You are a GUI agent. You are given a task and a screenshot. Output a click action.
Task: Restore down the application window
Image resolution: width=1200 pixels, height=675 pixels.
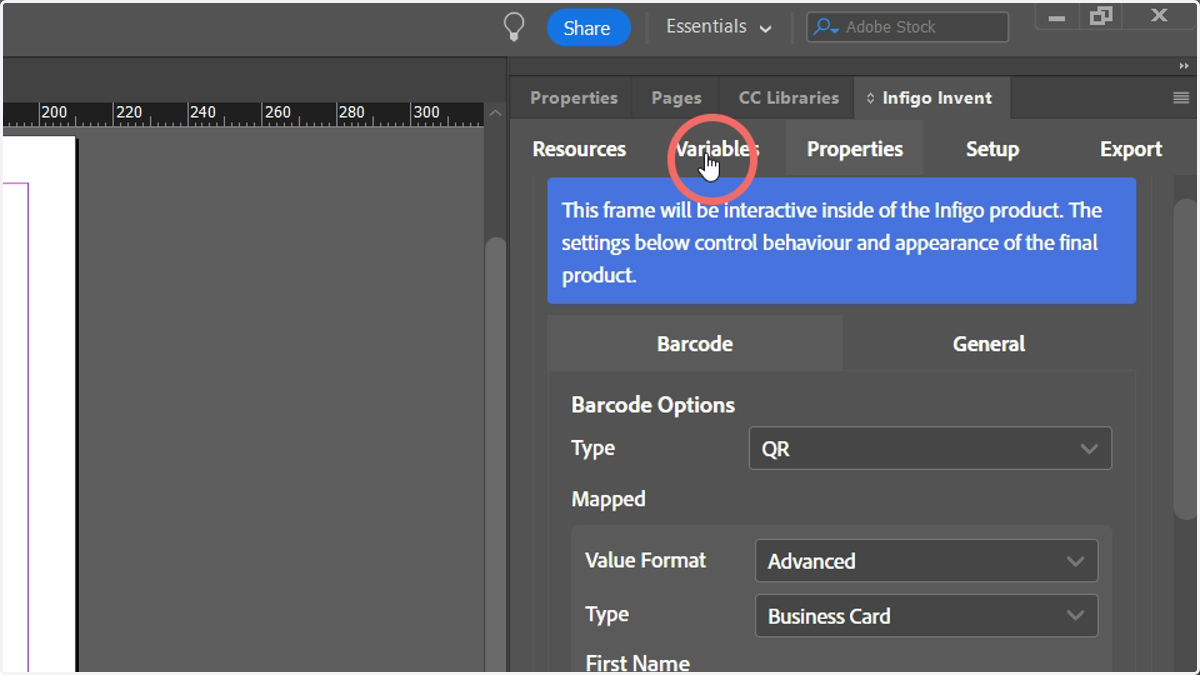(x=1102, y=15)
